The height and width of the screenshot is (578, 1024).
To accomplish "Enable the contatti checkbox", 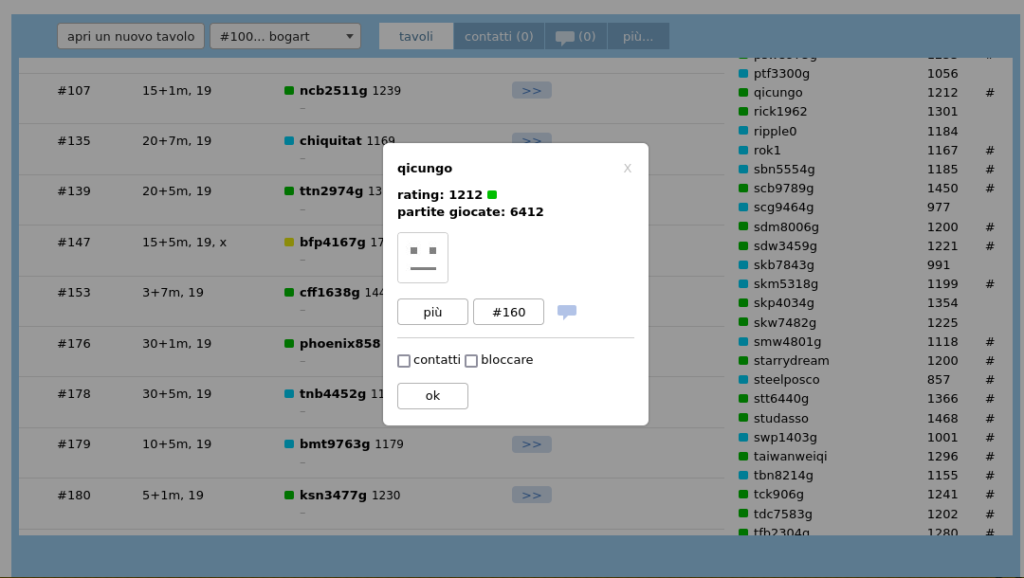I will coord(404,361).
